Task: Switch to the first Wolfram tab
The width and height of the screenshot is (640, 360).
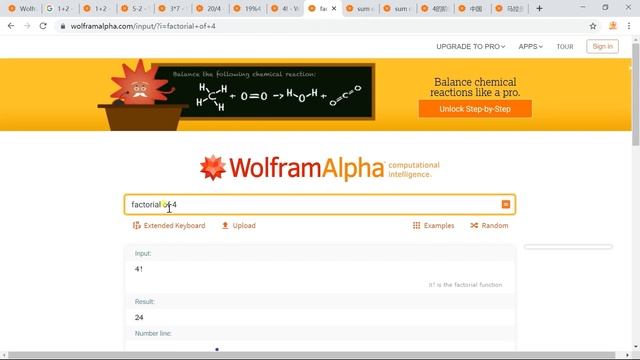Action: [22, 8]
